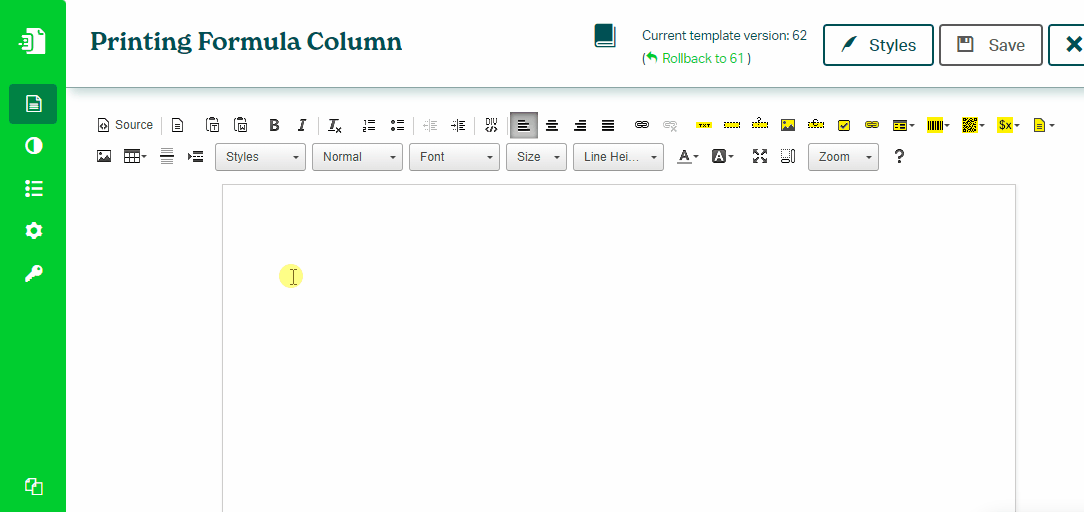Open the Zoom combo box
The image size is (1084, 512).
pos(842,157)
